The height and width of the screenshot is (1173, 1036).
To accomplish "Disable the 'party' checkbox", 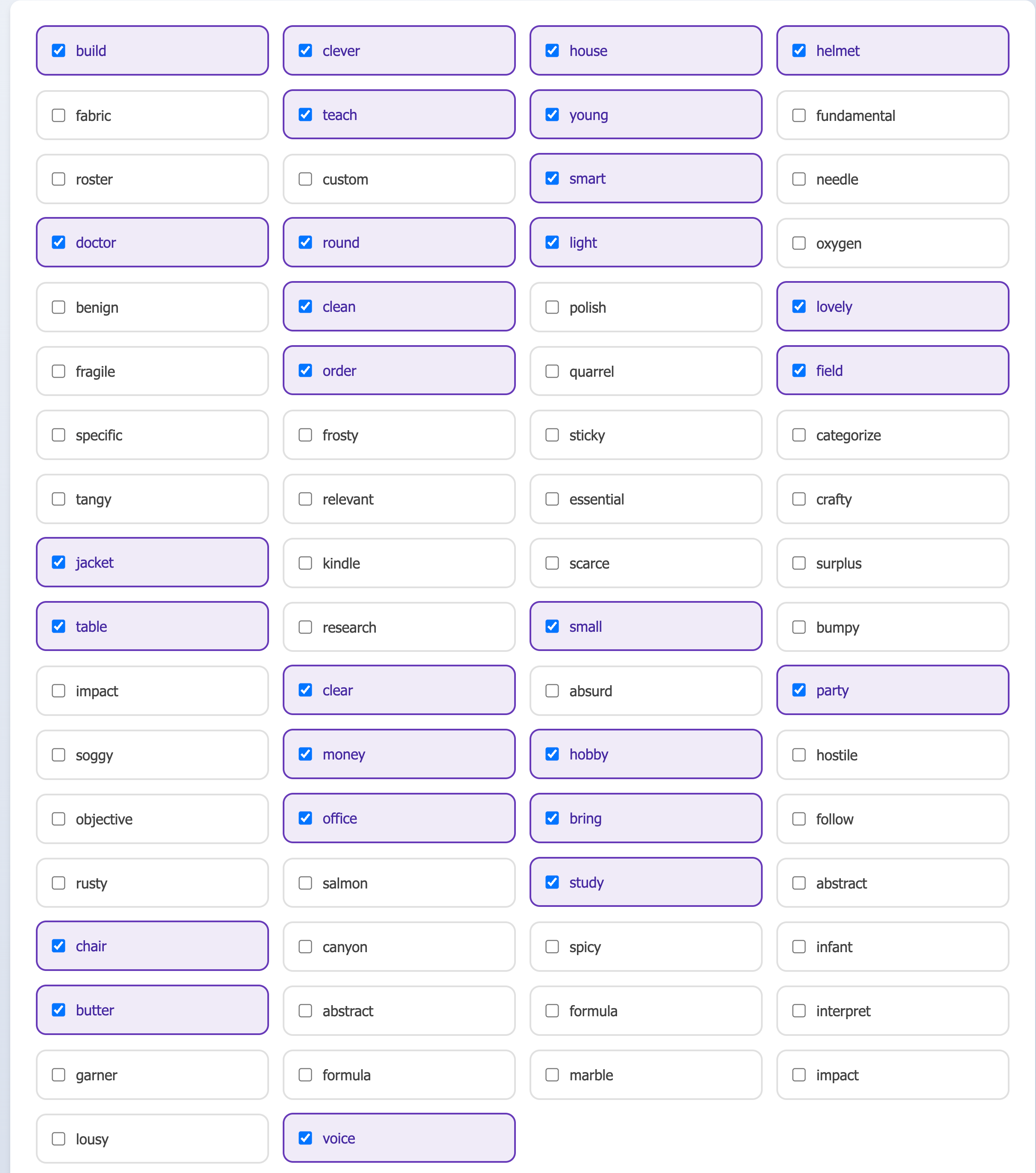I will 799,690.
